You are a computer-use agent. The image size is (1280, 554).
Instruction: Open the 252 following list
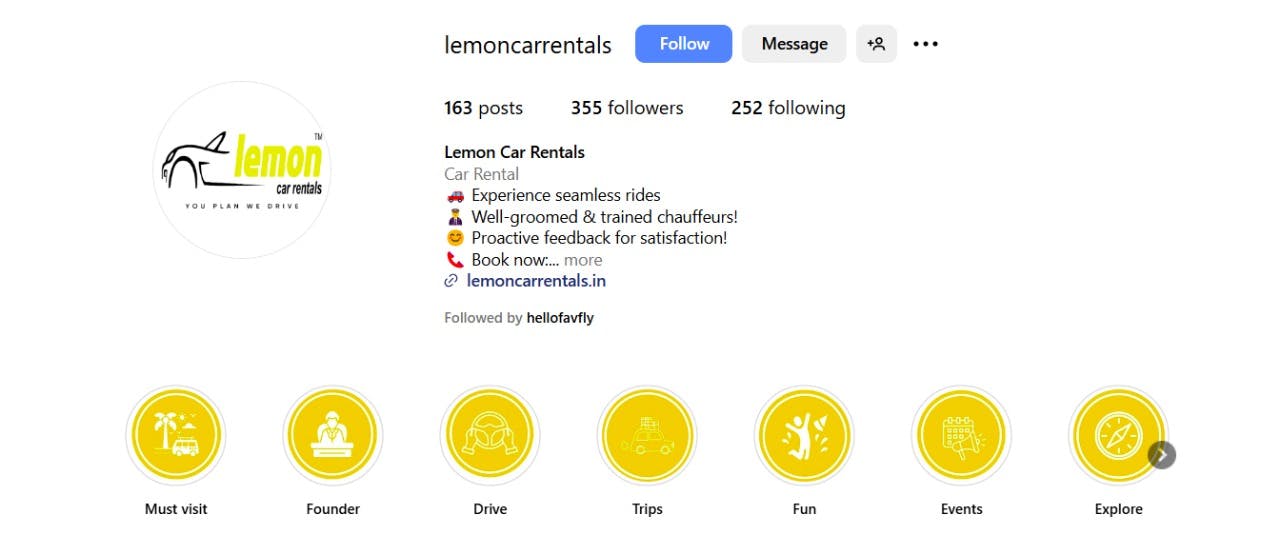click(x=788, y=108)
